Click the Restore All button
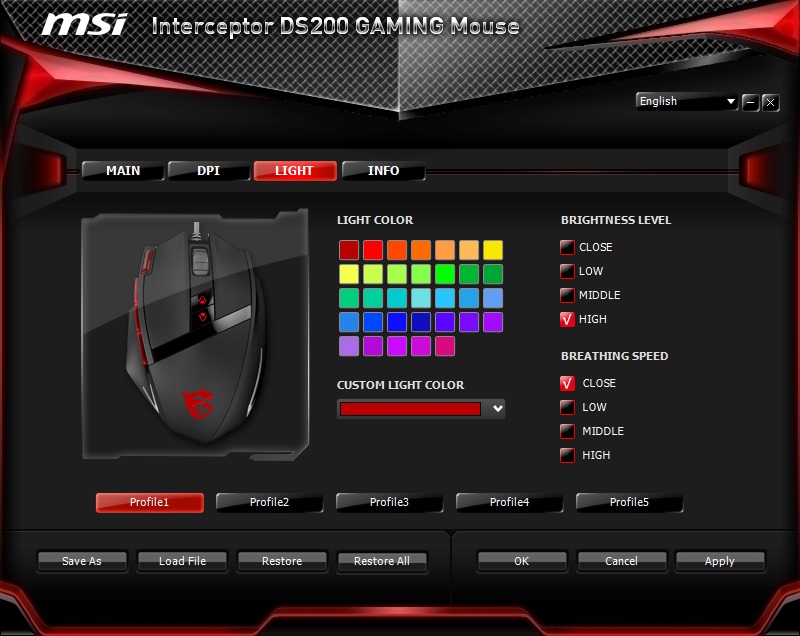 (x=381, y=561)
